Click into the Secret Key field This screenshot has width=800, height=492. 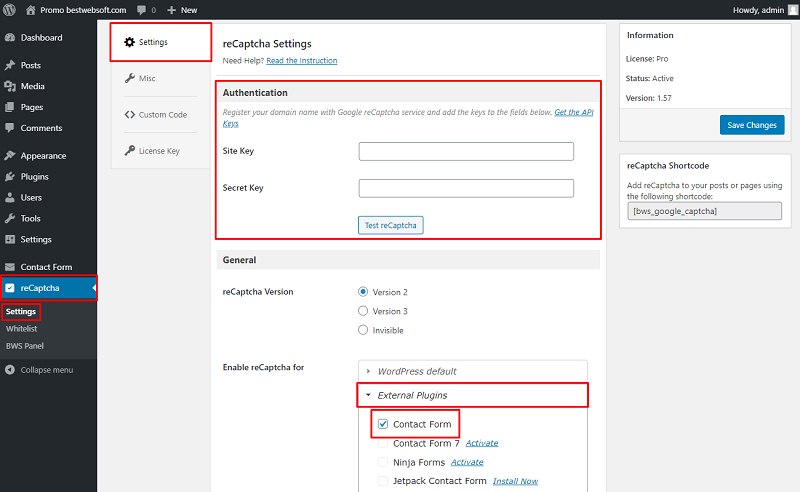click(466, 188)
